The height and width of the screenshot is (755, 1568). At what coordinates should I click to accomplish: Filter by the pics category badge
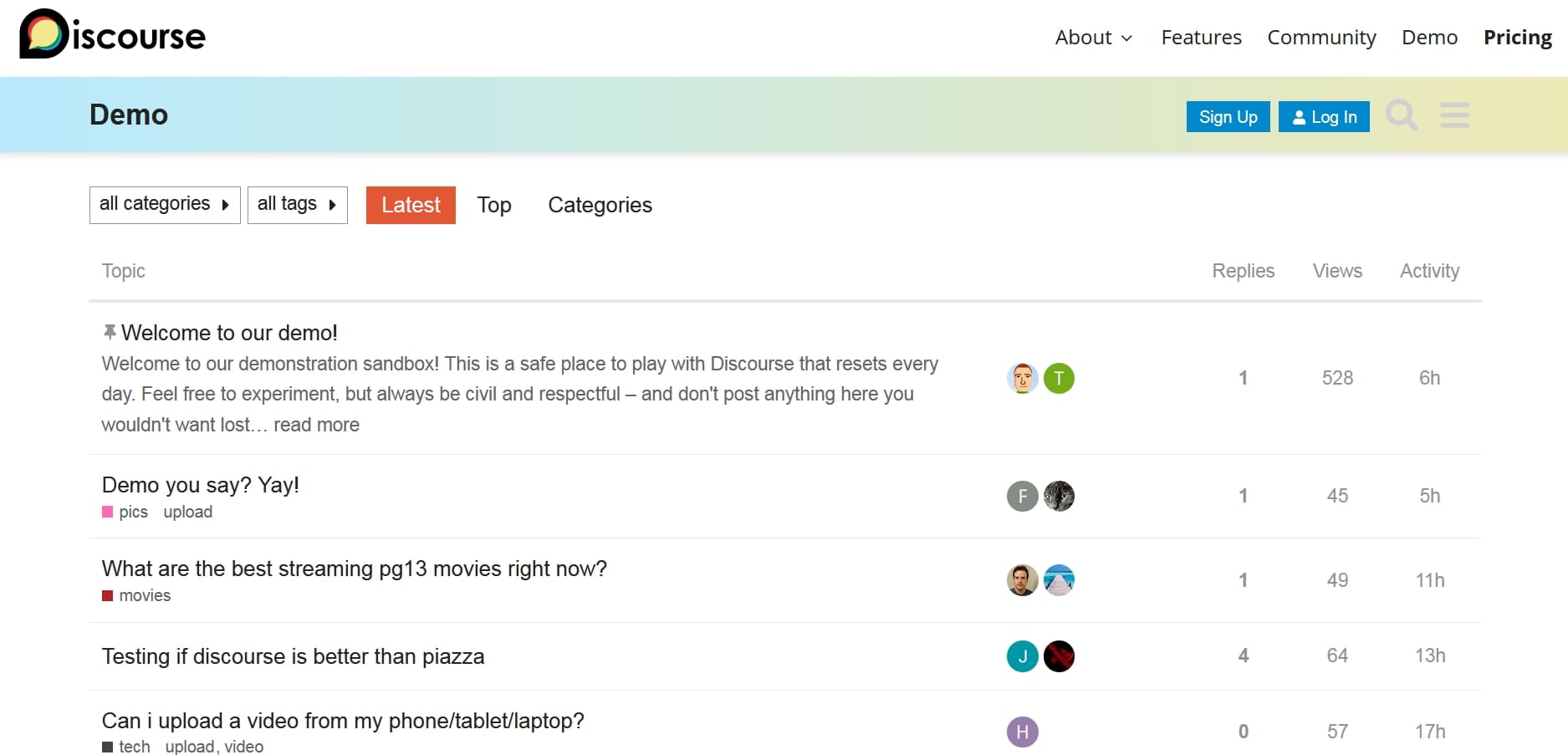tap(125, 512)
